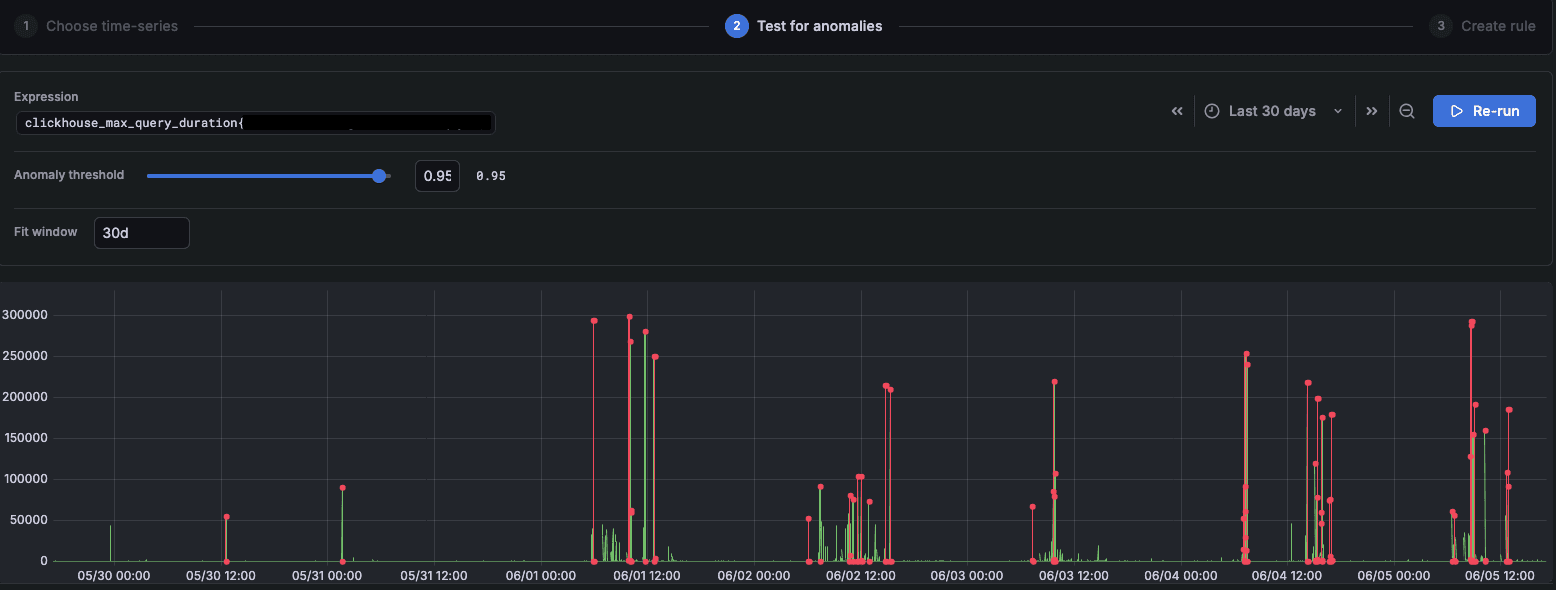
Task: Click the 06/02 12:00 x-axis label
Action: (861, 576)
